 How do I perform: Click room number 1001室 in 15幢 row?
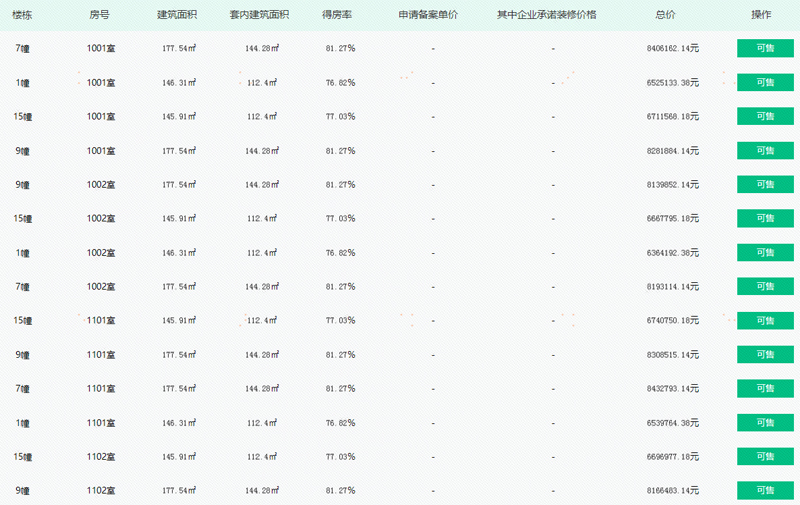(x=101, y=116)
